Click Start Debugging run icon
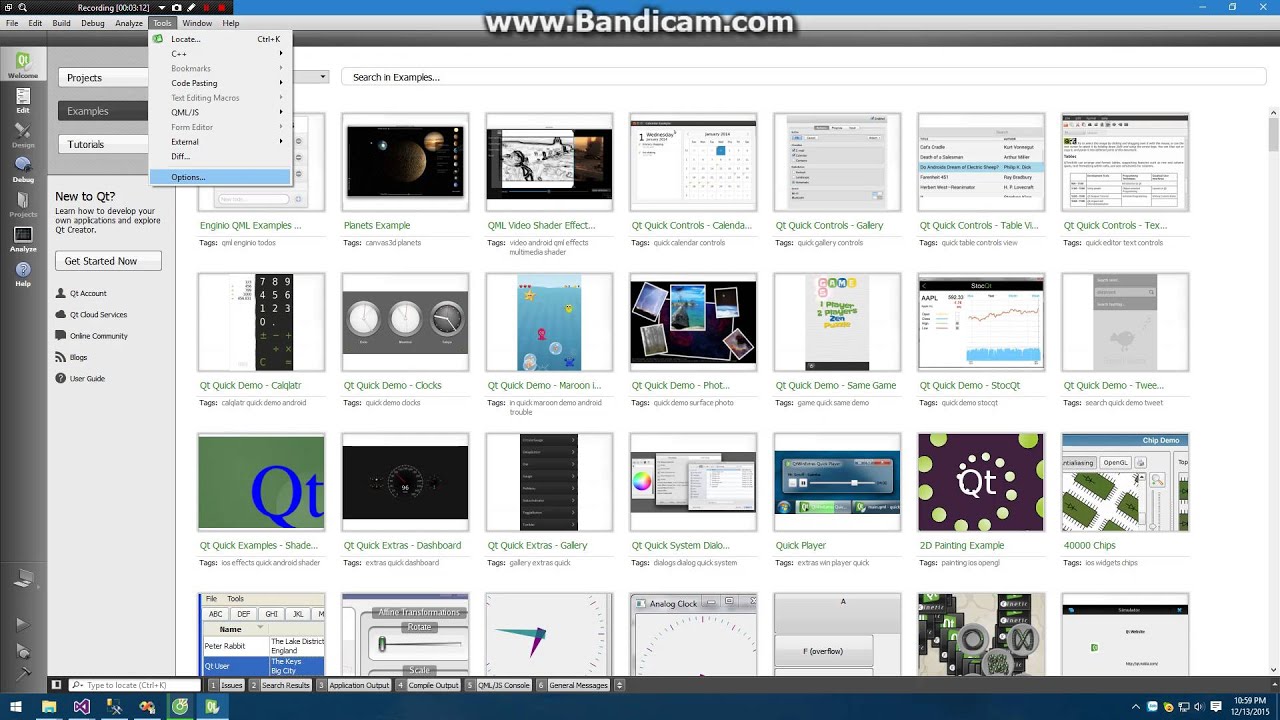 [22, 650]
